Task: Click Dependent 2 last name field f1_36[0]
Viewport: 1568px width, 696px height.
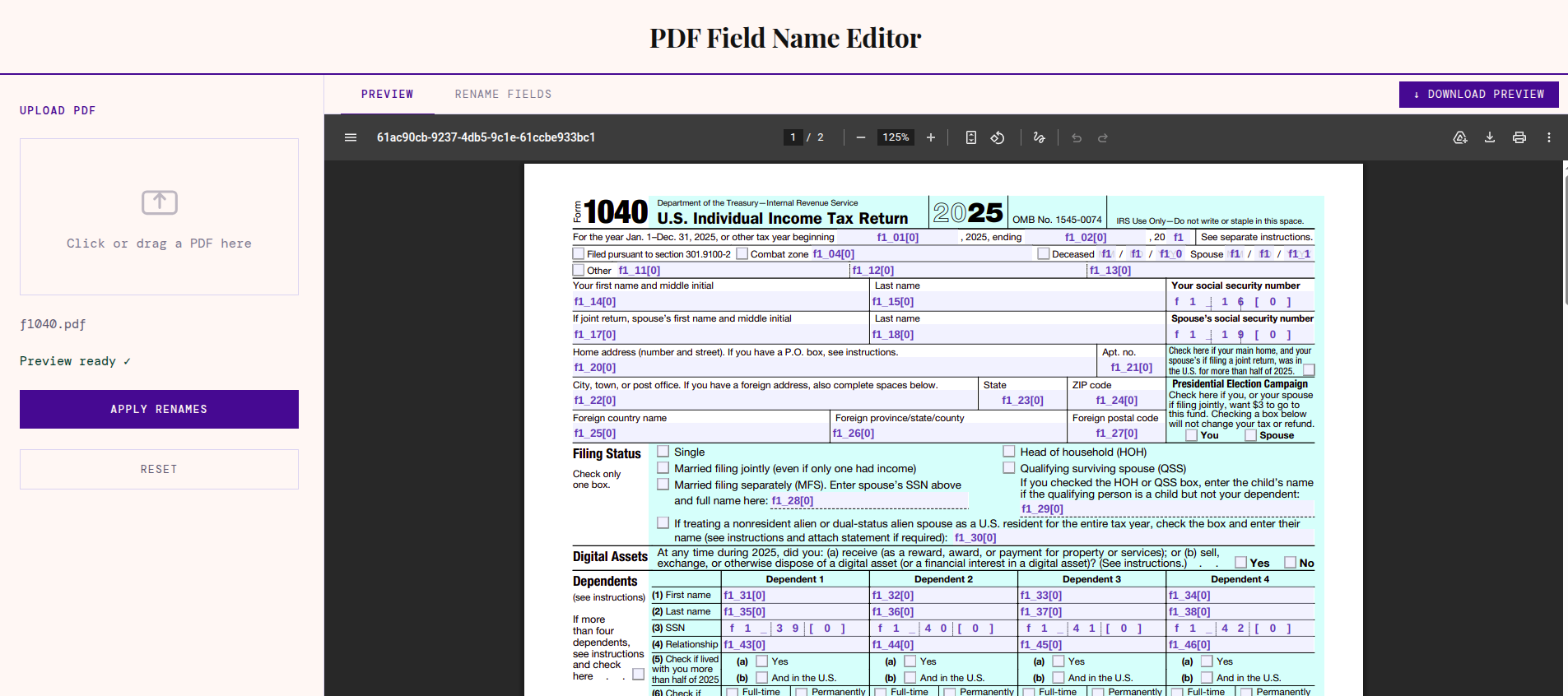Action: point(944,612)
